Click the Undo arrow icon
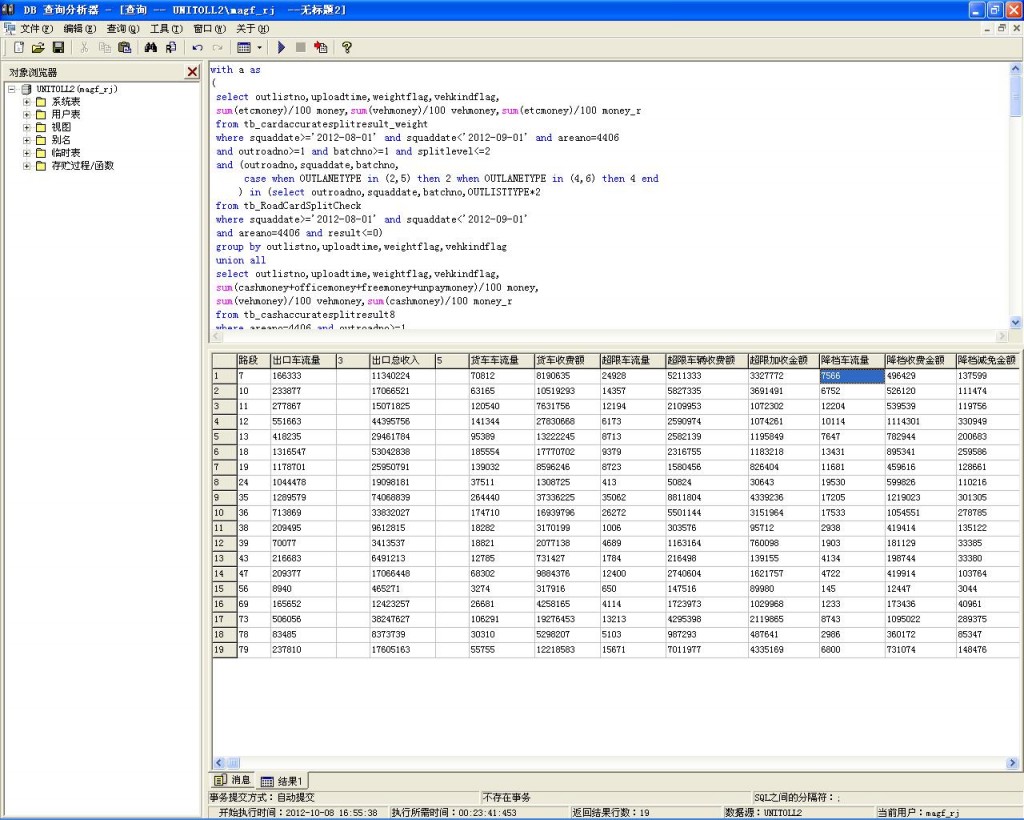 197,47
